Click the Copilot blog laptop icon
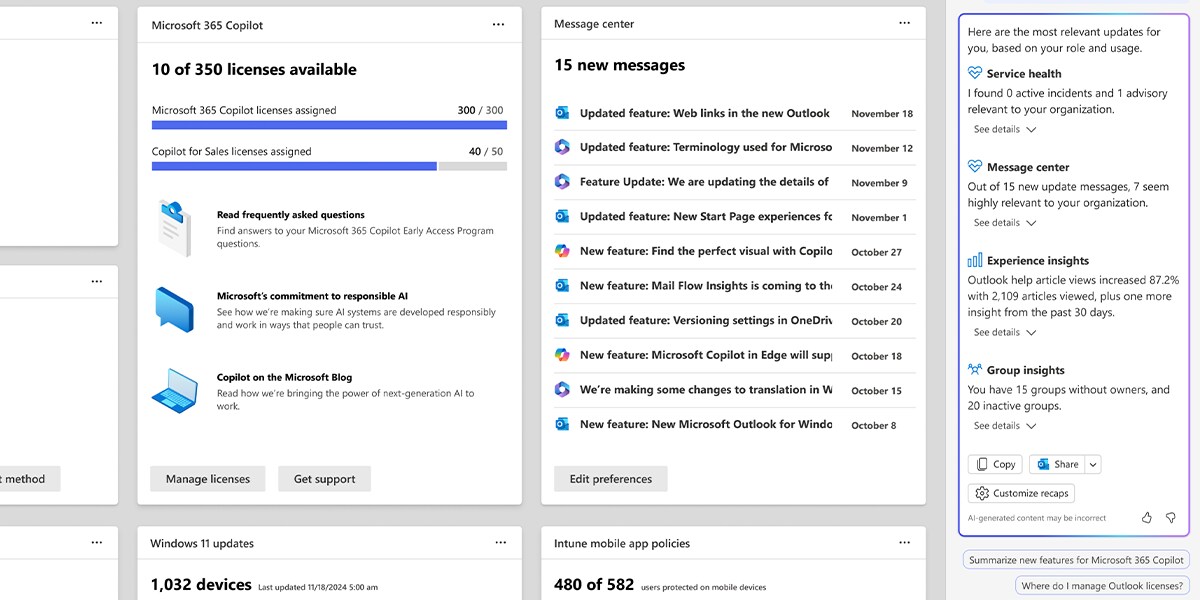The width and height of the screenshot is (1200, 600). coord(174,391)
